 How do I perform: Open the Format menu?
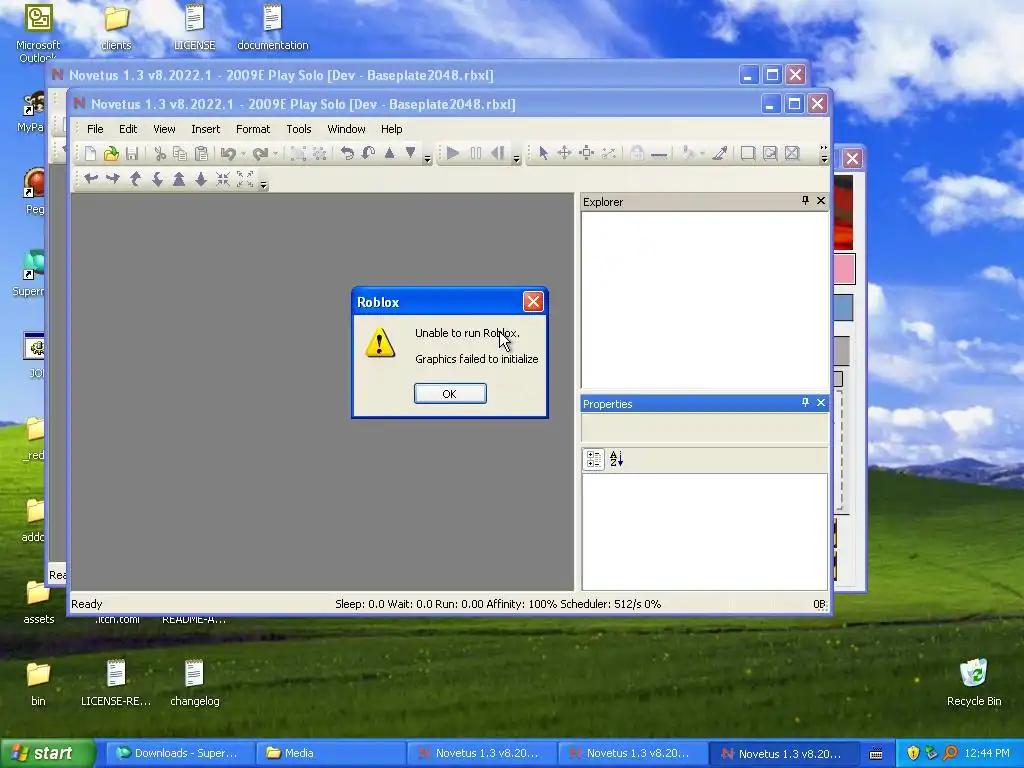tap(253, 129)
